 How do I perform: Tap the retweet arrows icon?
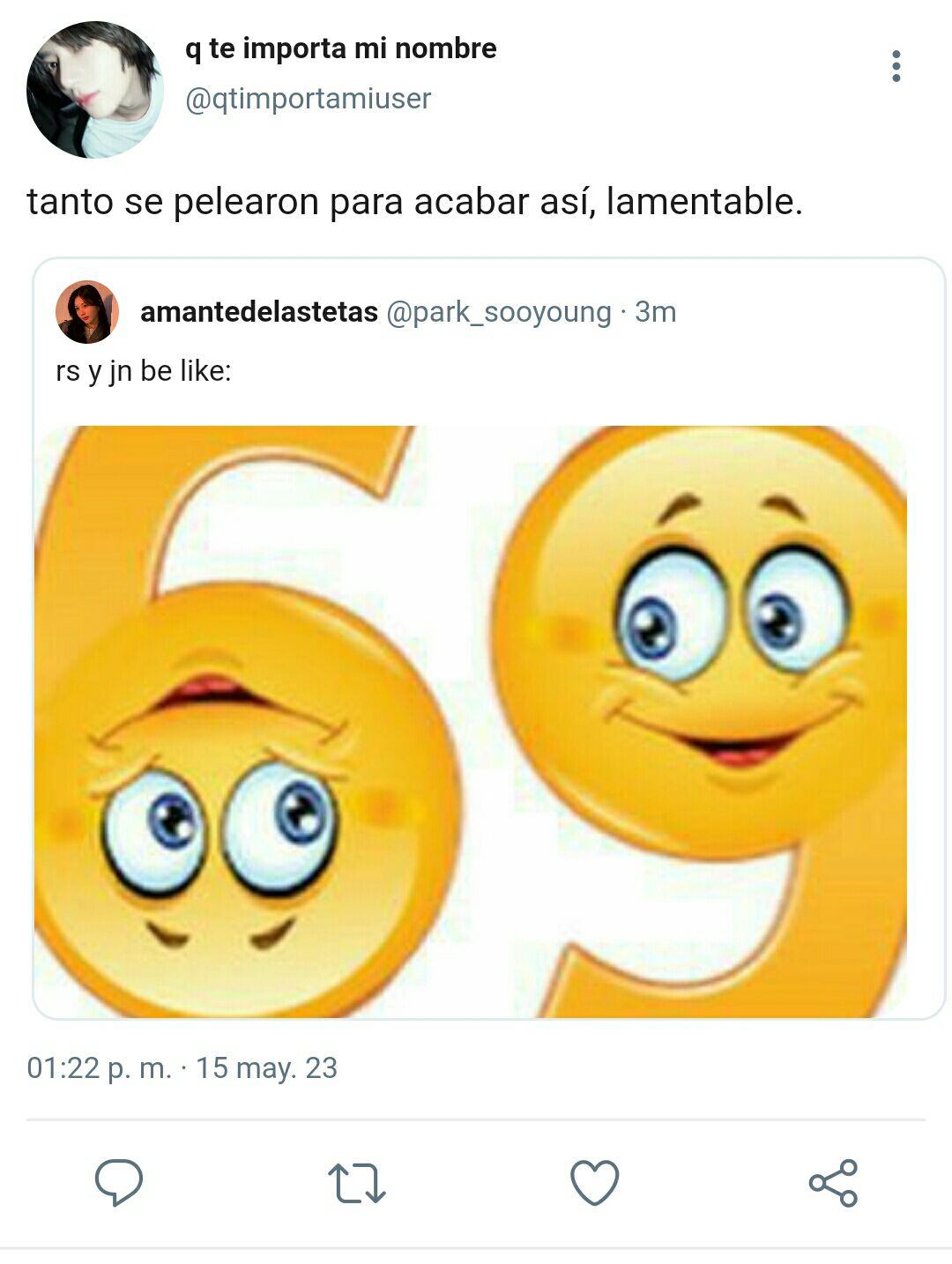pyautogui.click(x=357, y=1183)
